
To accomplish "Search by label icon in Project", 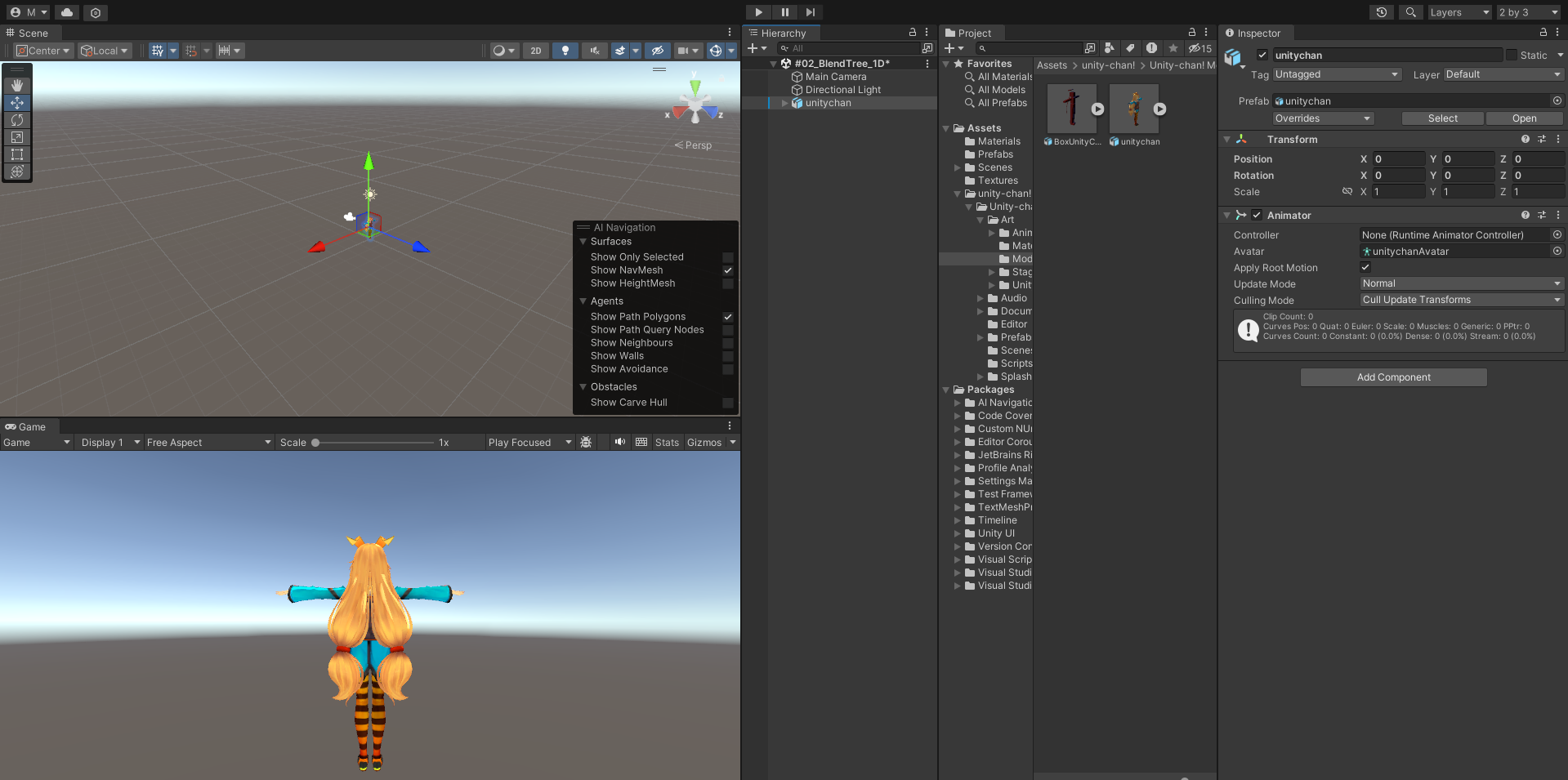I will (1130, 48).
